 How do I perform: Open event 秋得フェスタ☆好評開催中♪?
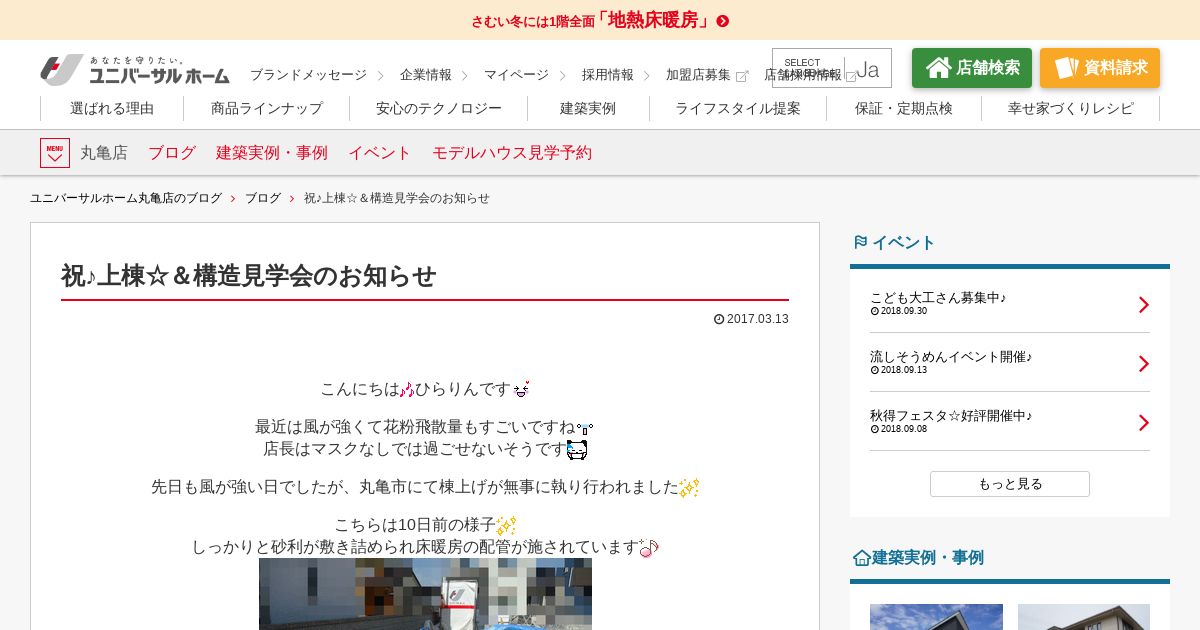[x=951, y=415]
